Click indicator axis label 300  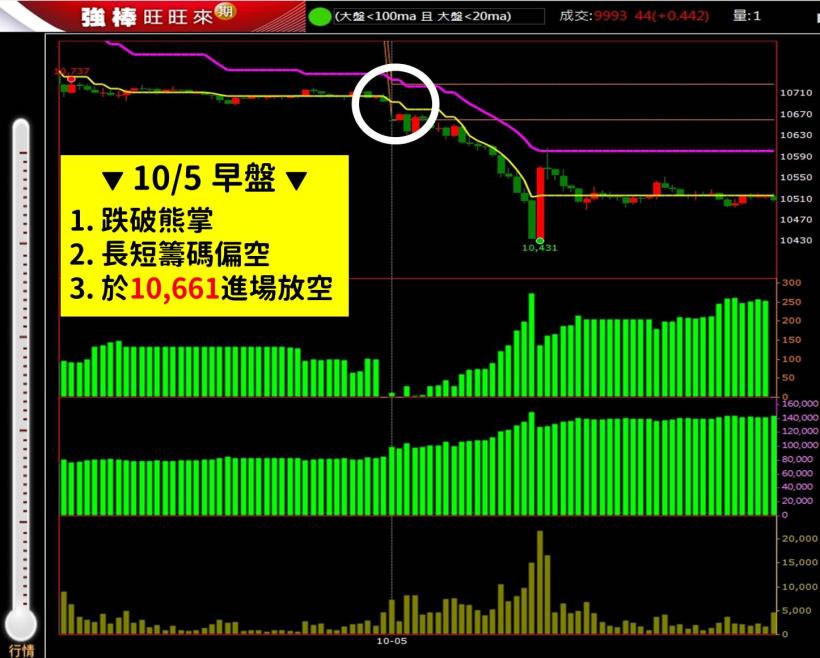click(x=791, y=282)
